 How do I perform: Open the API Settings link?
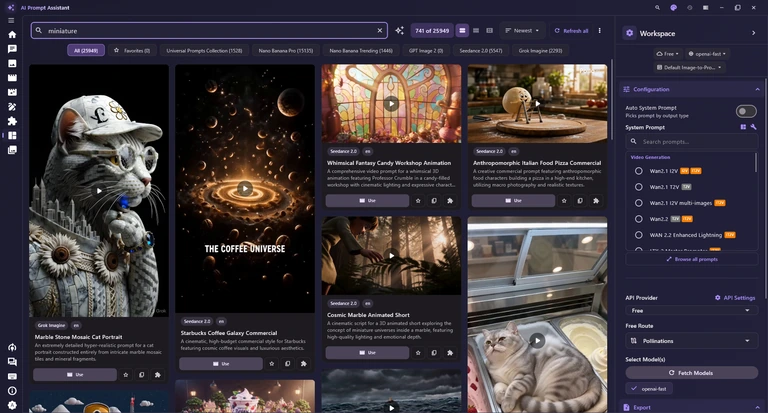tap(735, 297)
